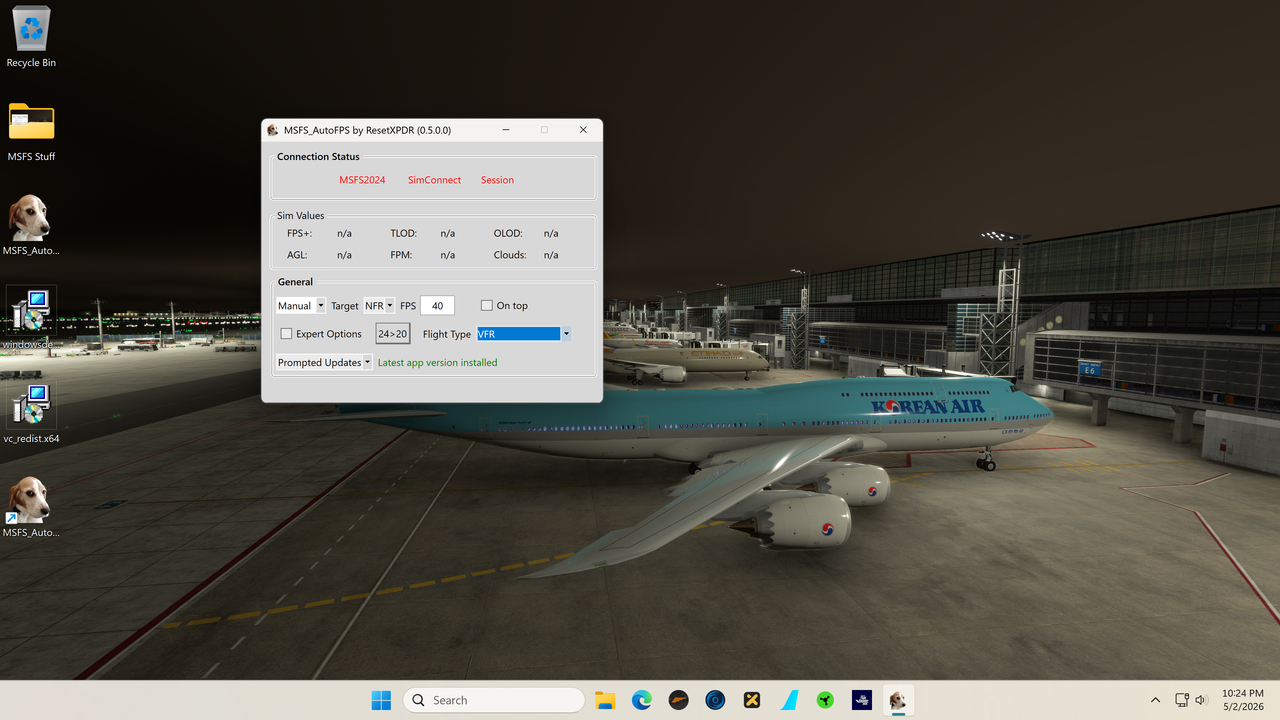Click the red SimConnect connection status
The width and height of the screenshot is (1280, 720).
[434, 180]
